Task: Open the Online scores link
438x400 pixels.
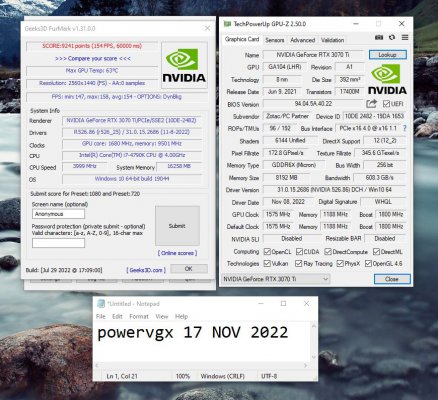Action: click(x=177, y=253)
